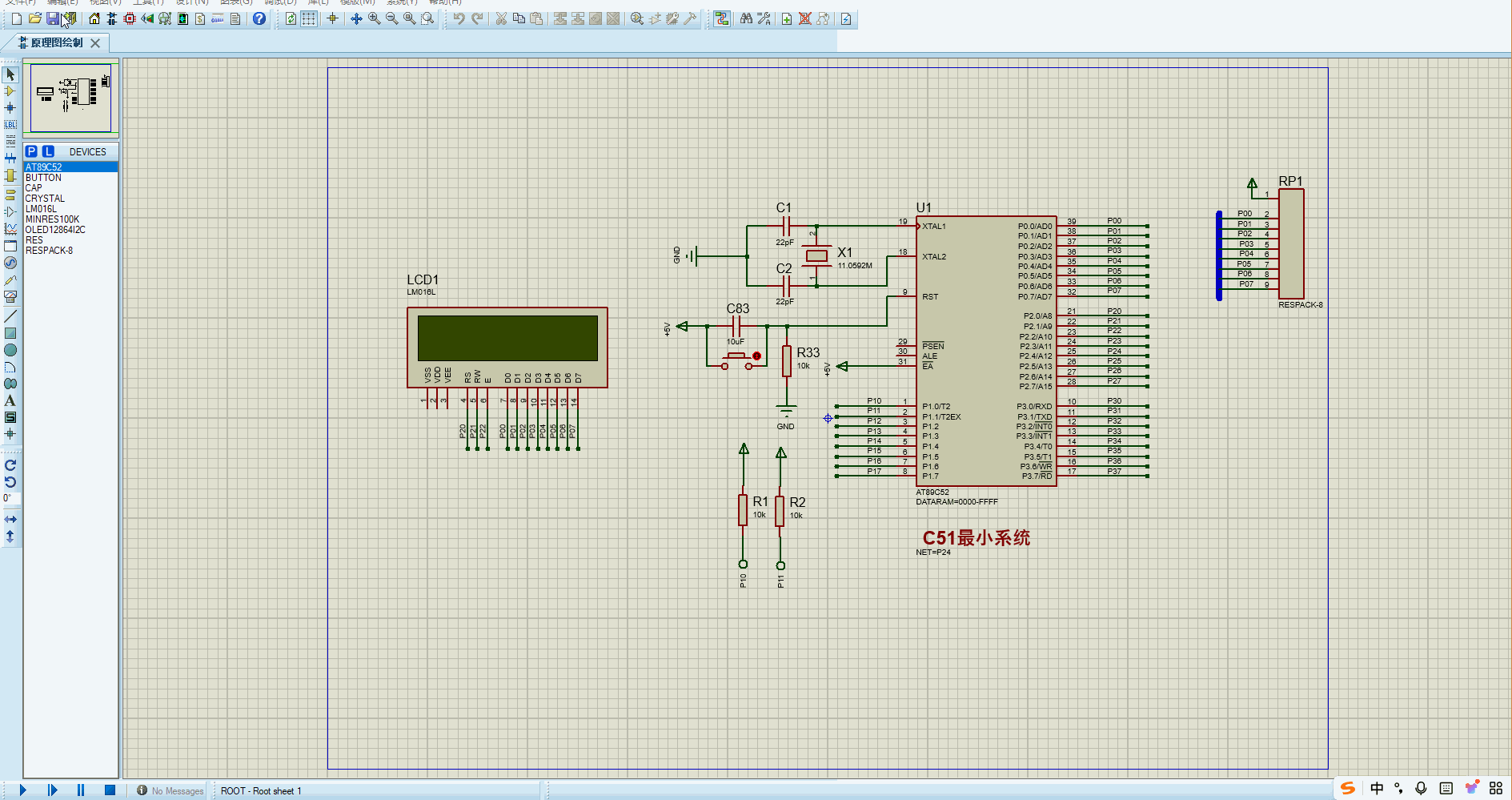Start the simulation with the play button

(x=24, y=790)
